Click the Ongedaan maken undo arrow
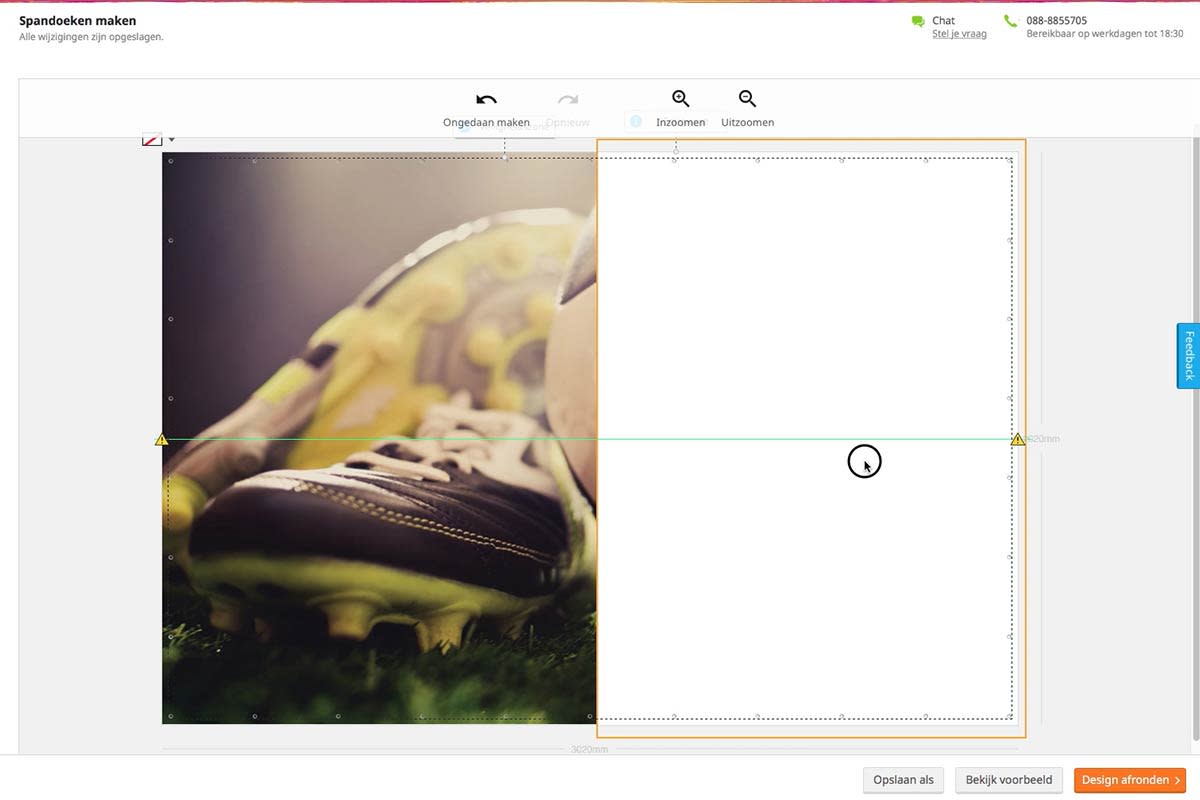This screenshot has height=800, width=1200. pyautogui.click(x=487, y=99)
